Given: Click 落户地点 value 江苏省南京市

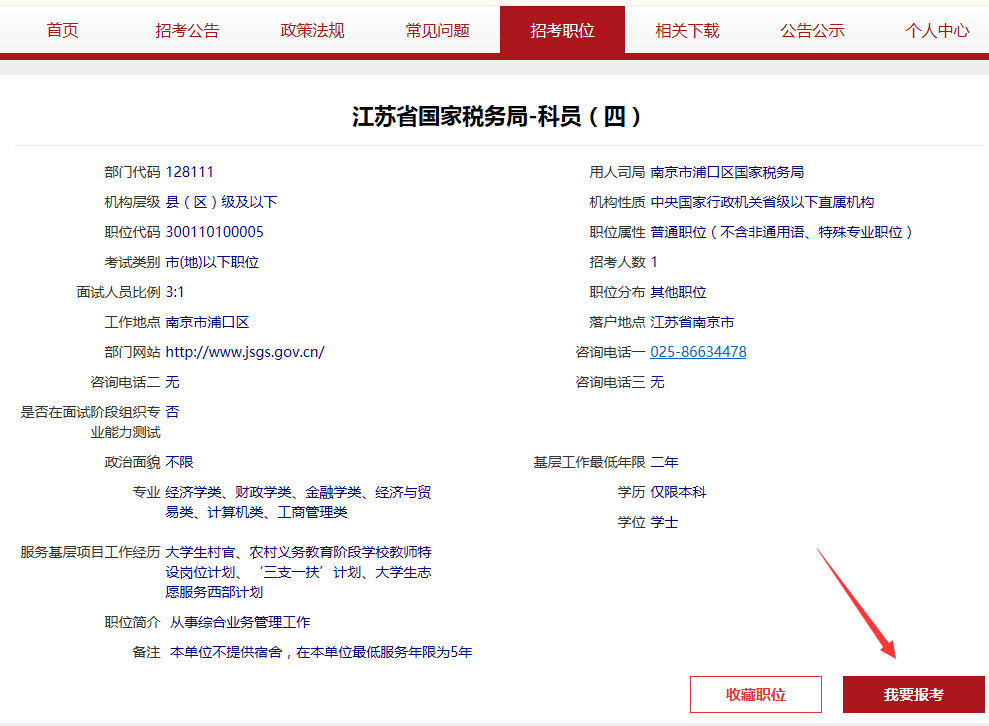Looking at the screenshot, I should coord(692,322).
